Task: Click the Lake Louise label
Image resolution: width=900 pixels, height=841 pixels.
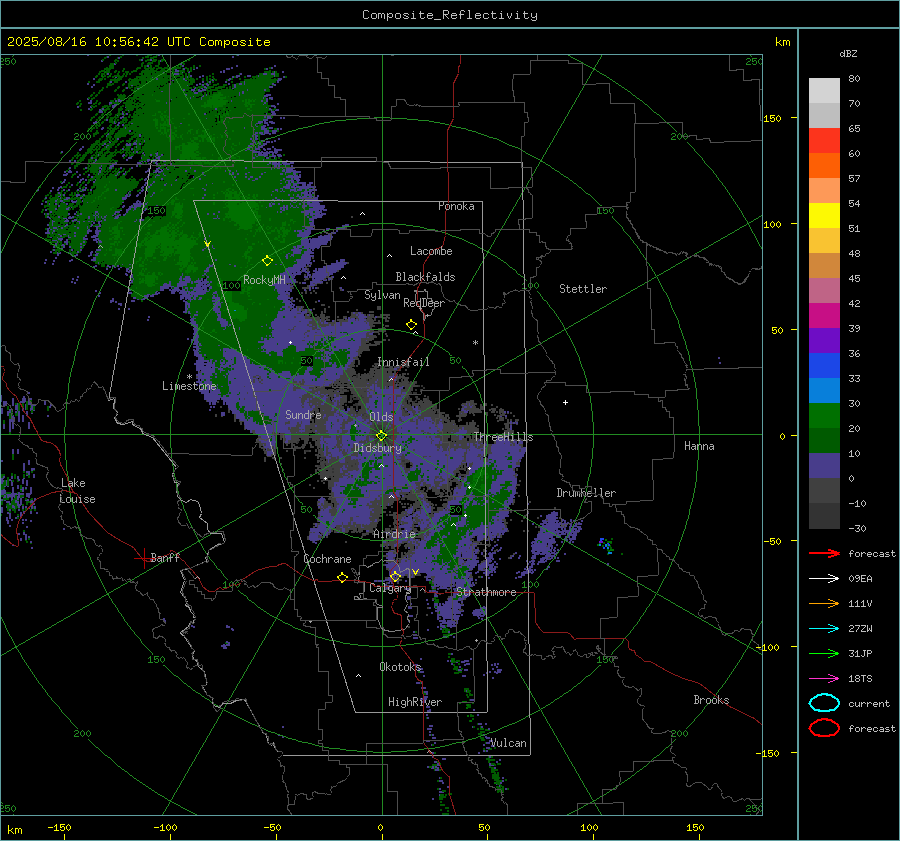Action: point(77,491)
